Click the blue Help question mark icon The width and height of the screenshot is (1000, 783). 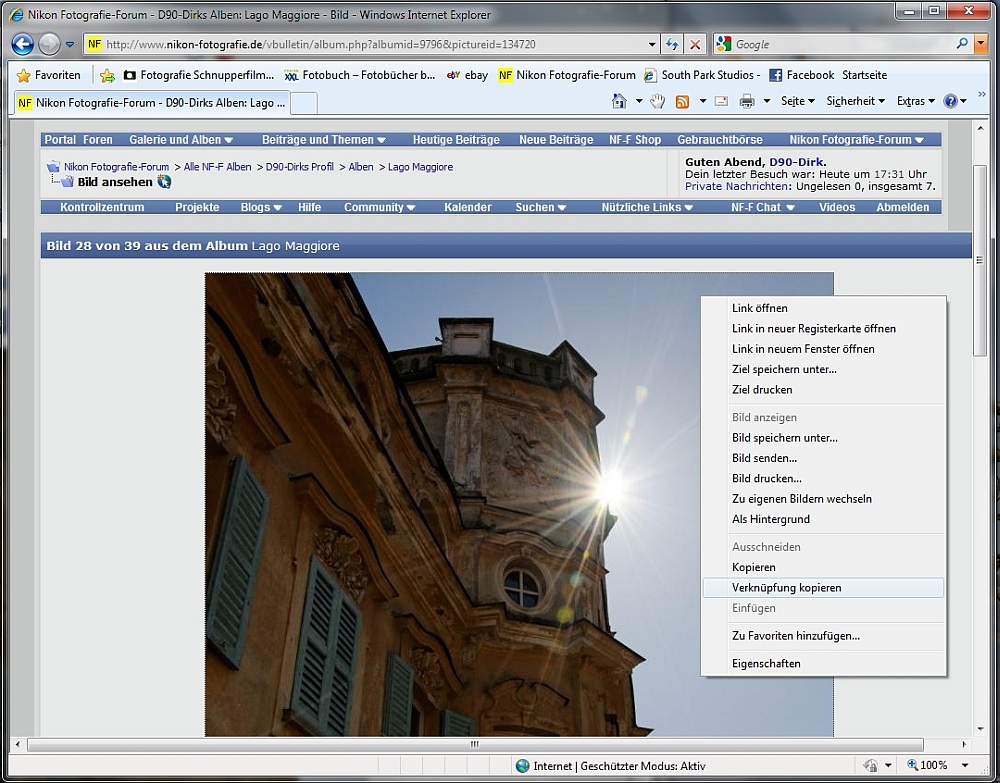[950, 101]
